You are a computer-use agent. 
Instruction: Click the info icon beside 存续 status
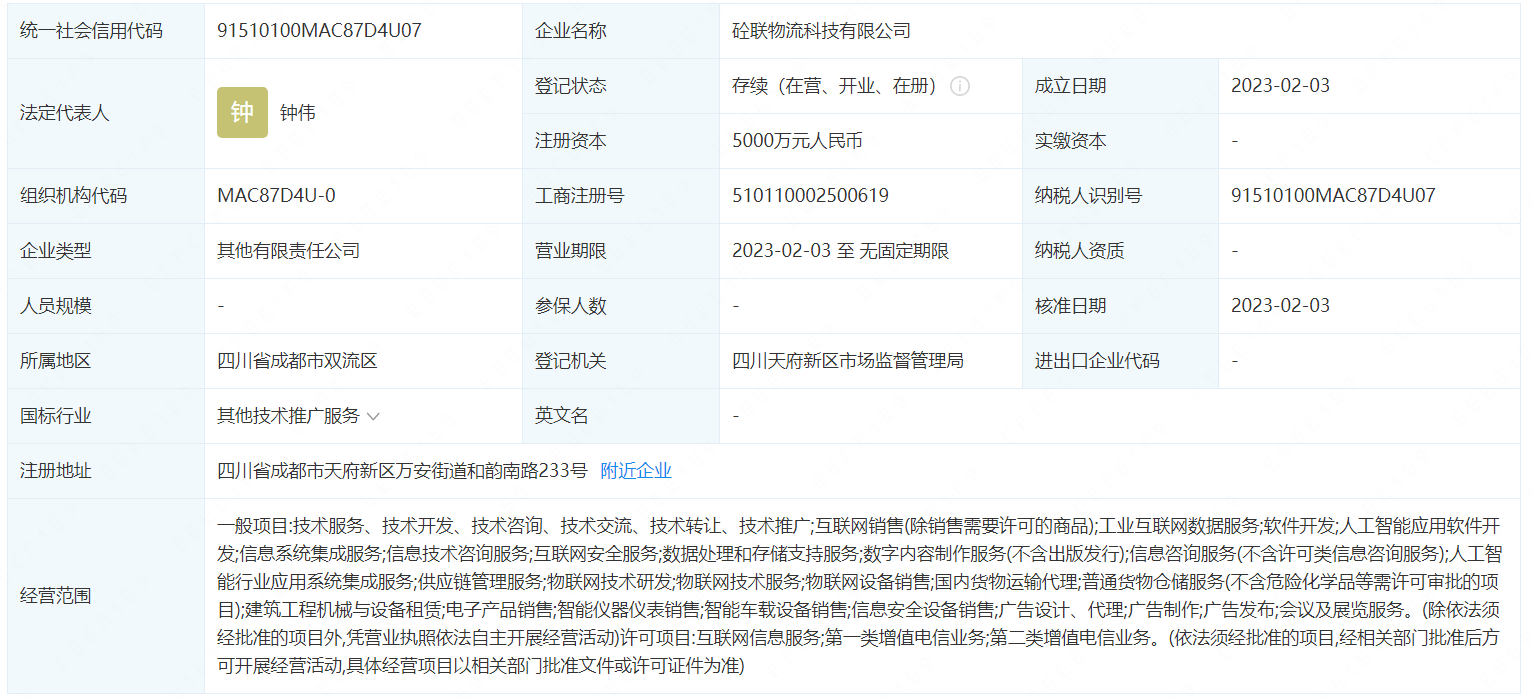point(960,86)
